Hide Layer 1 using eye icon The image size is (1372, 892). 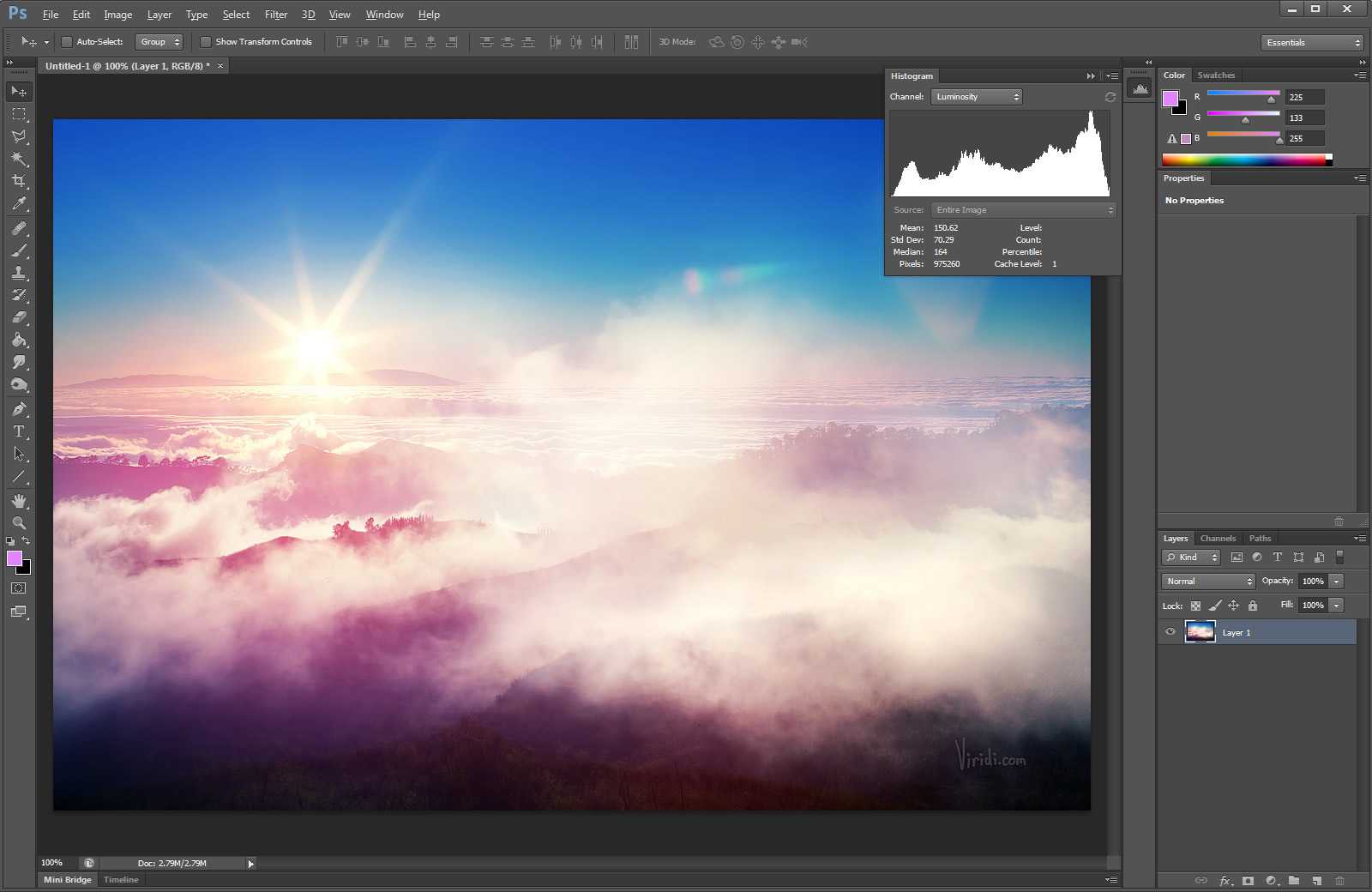point(1170,632)
